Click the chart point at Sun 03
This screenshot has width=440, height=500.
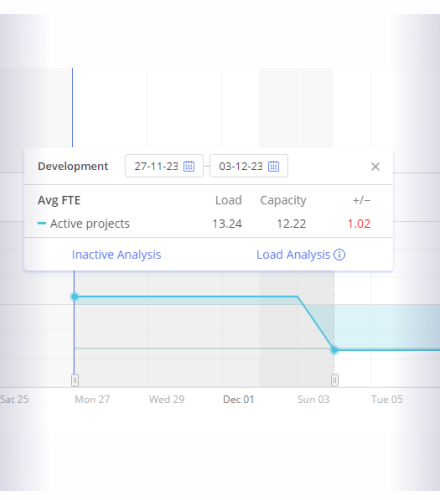click(x=334, y=350)
